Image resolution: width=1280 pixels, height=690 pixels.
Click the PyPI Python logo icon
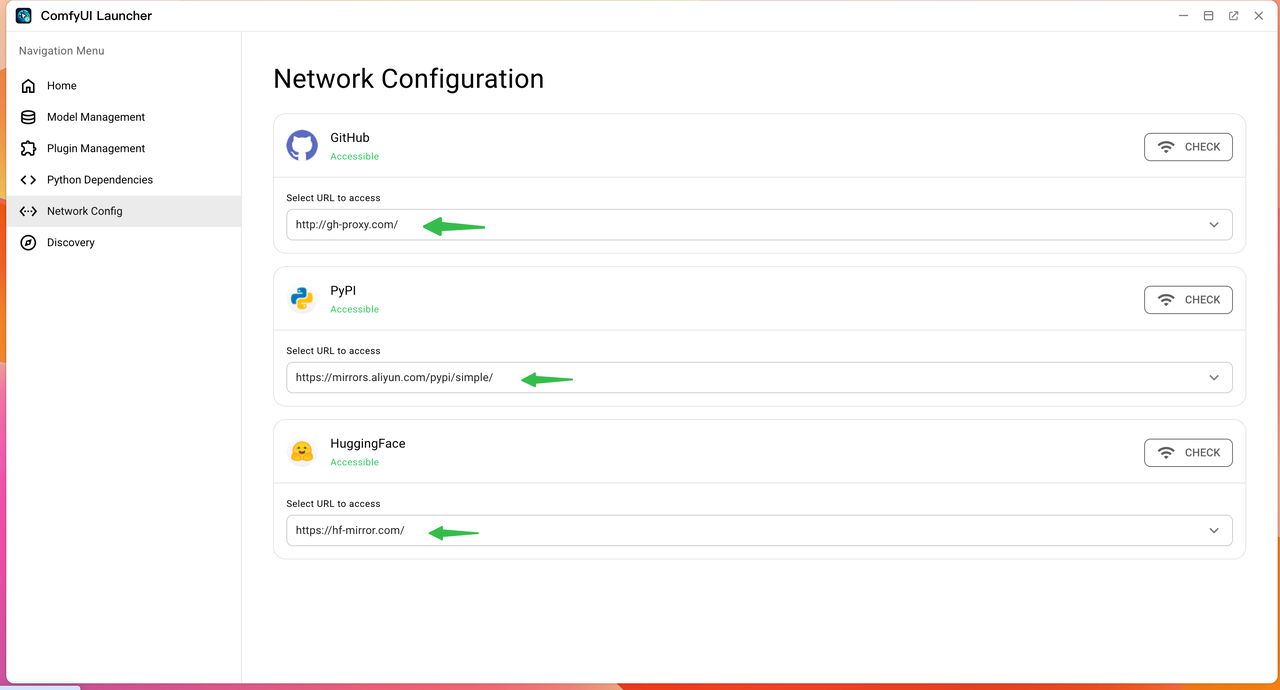(302, 299)
